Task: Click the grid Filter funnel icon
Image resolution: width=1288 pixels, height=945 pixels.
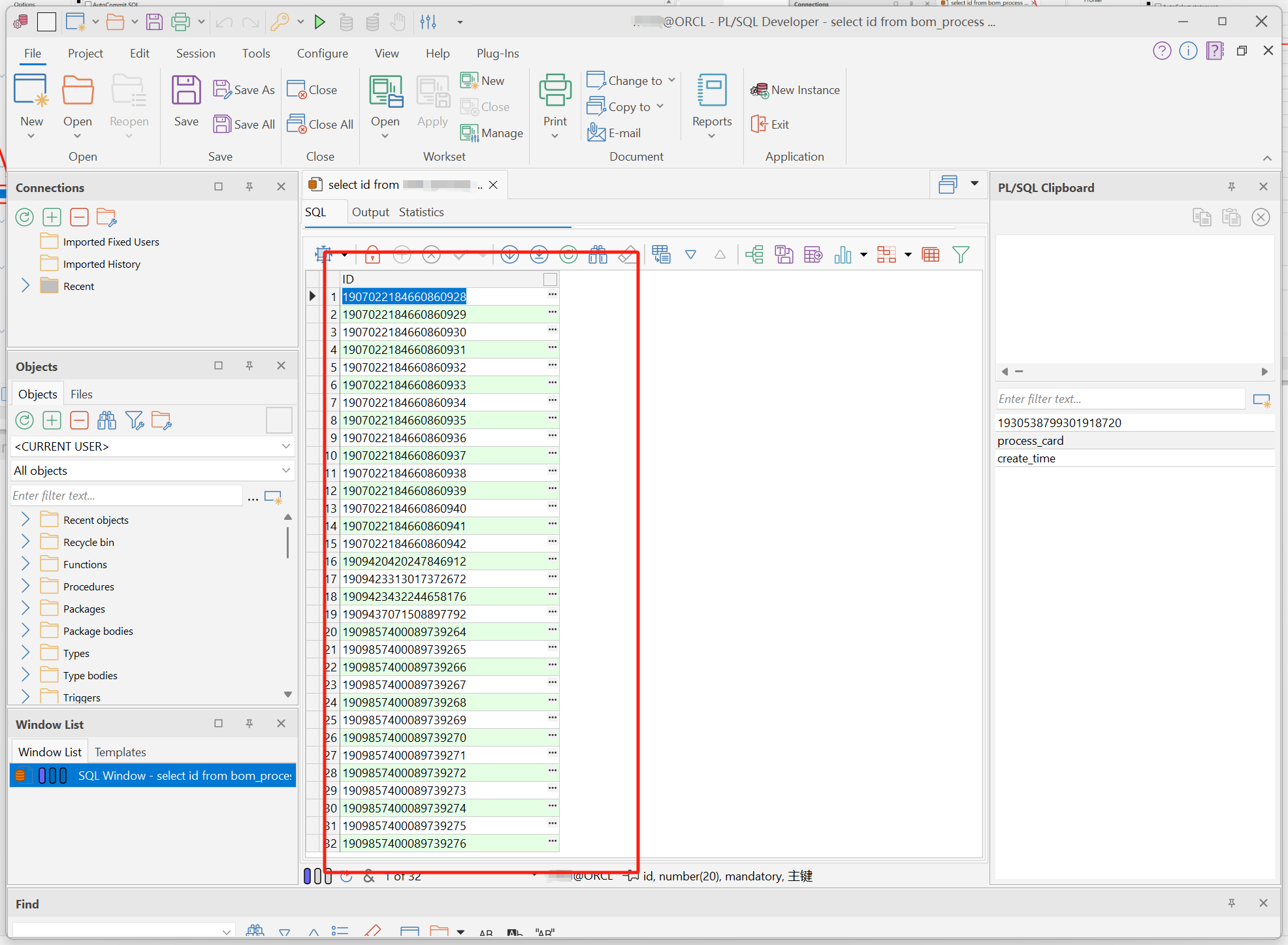Action: [960, 255]
